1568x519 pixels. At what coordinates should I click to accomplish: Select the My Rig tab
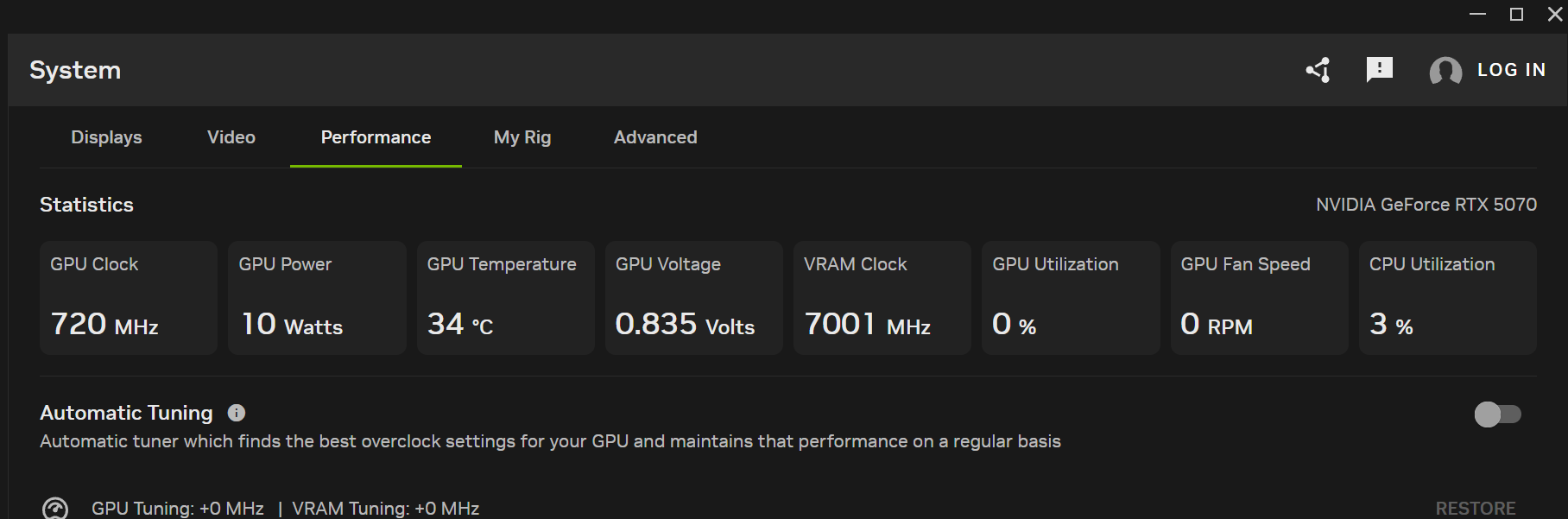pyautogui.click(x=522, y=137)
